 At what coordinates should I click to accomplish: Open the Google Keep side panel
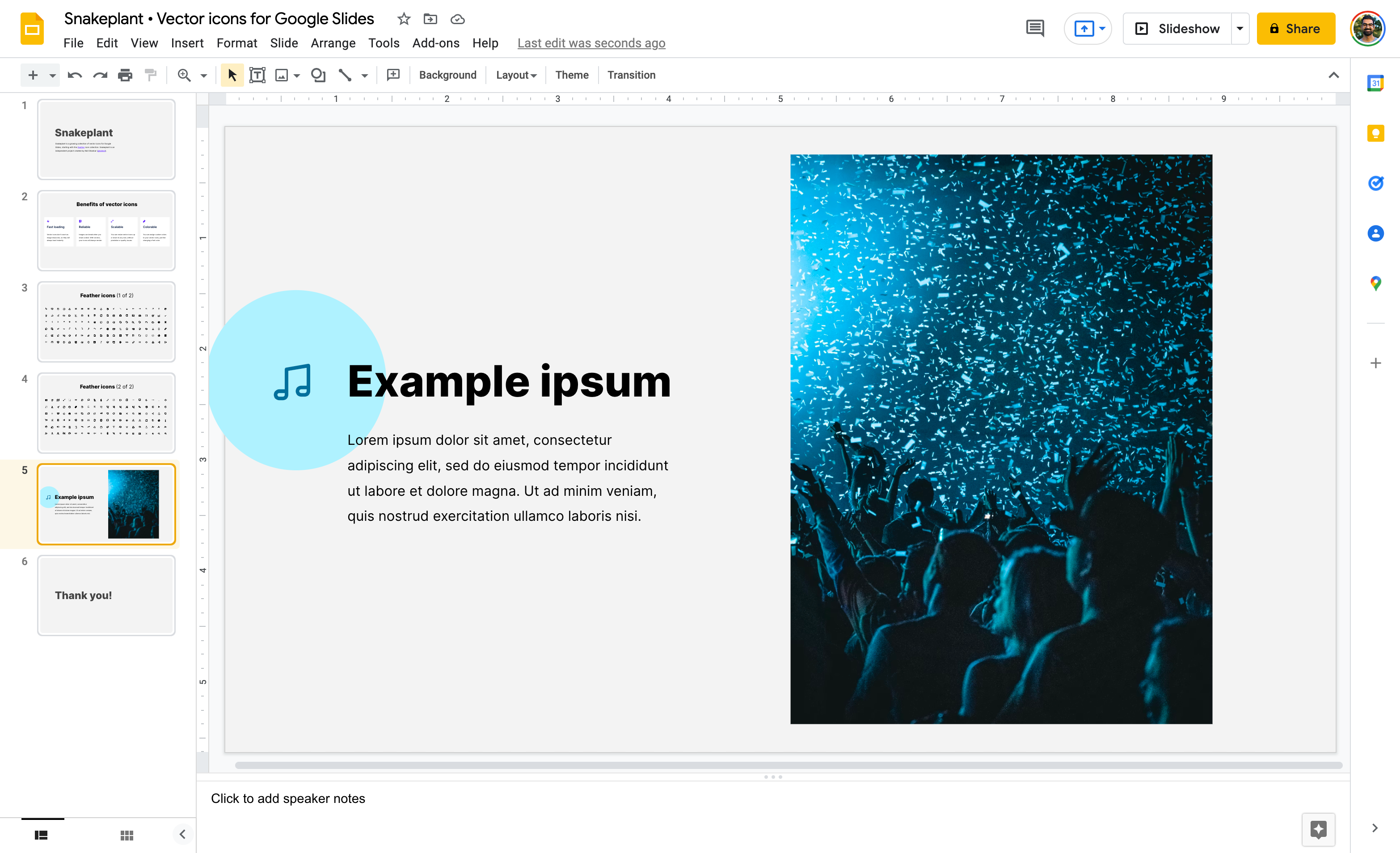point(1375,134)
